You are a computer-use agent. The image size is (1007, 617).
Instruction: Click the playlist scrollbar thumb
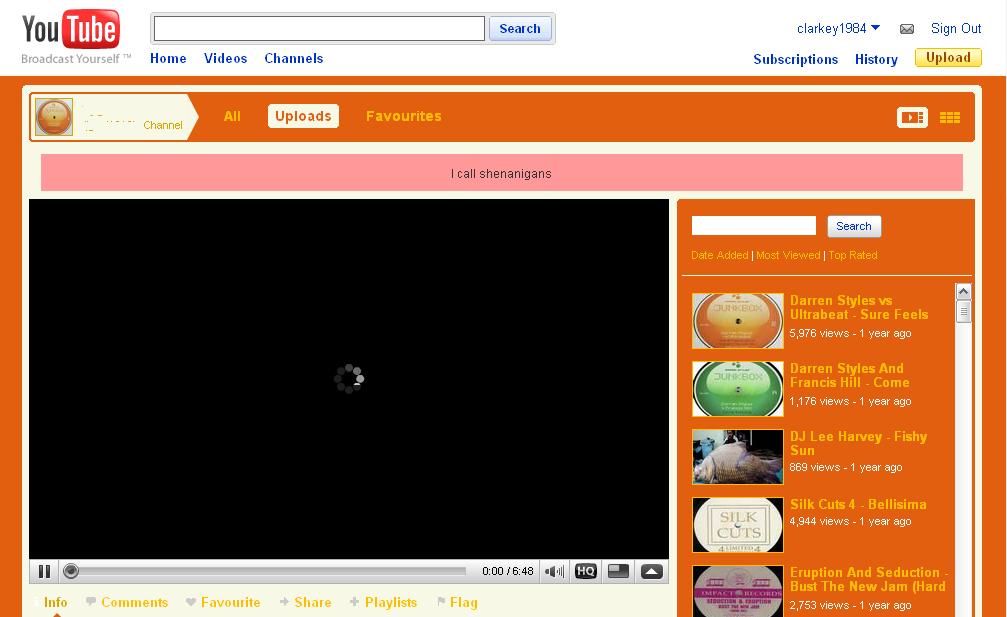click(963, 311)
